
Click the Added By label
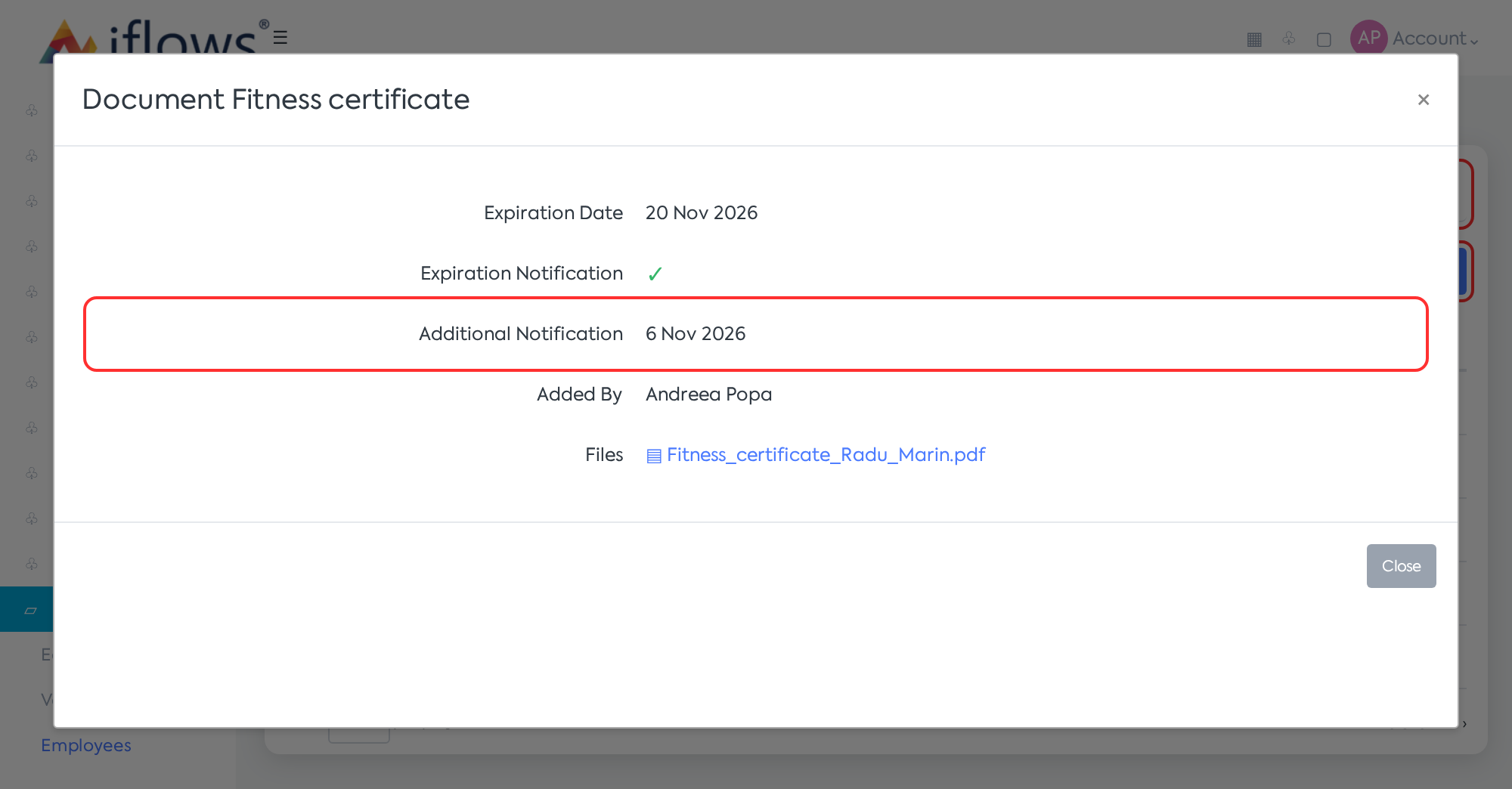click(x=580, y=394)
